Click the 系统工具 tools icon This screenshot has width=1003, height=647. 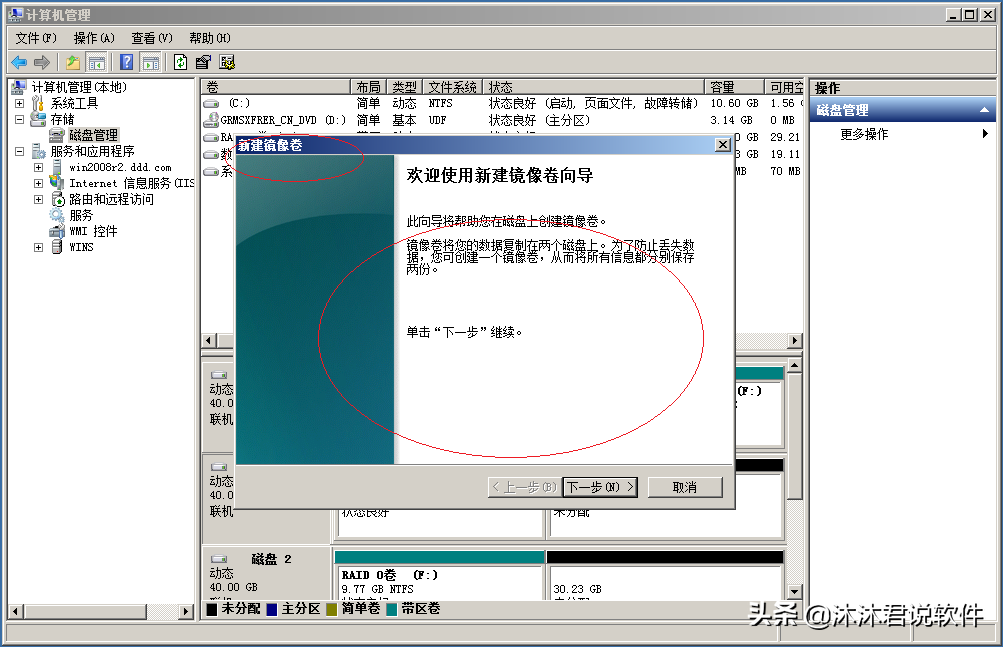(38, 103)
